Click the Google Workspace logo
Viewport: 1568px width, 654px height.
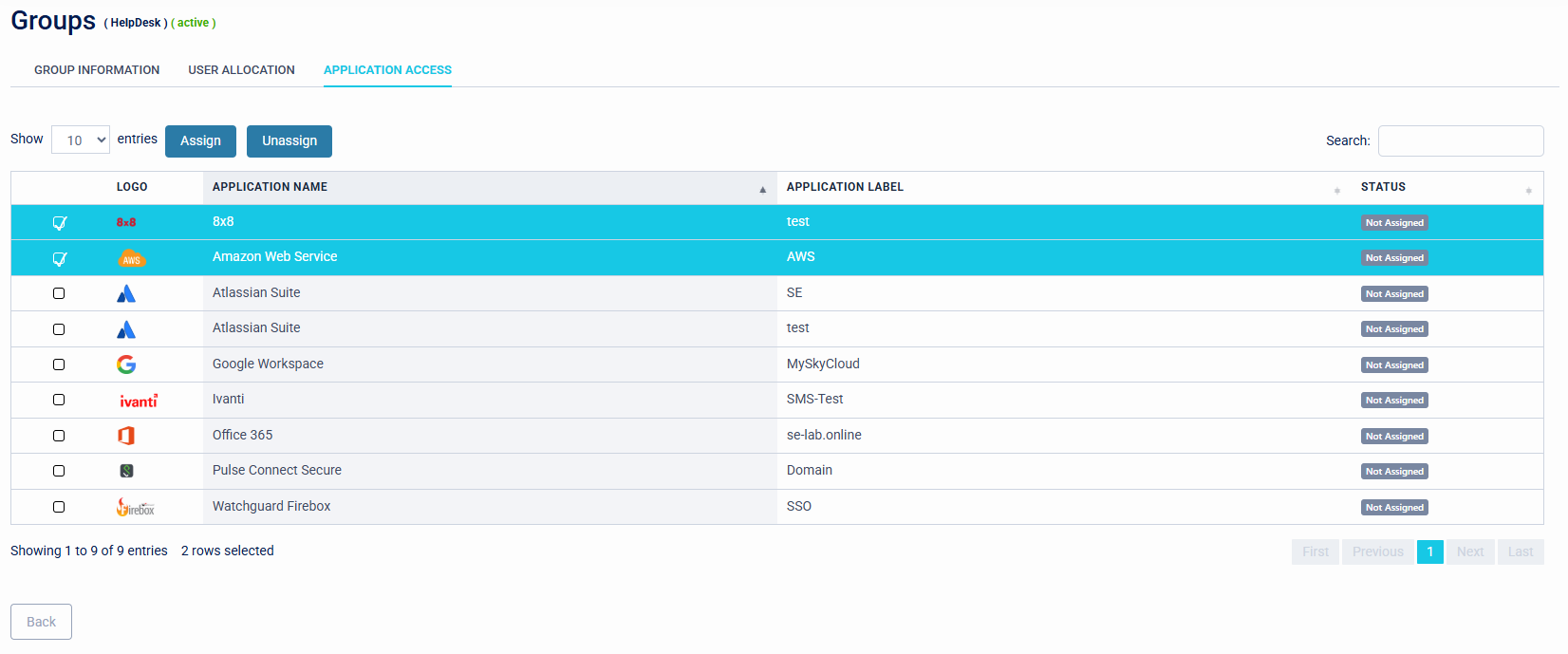pyautogui.click(x=126, y=364)
